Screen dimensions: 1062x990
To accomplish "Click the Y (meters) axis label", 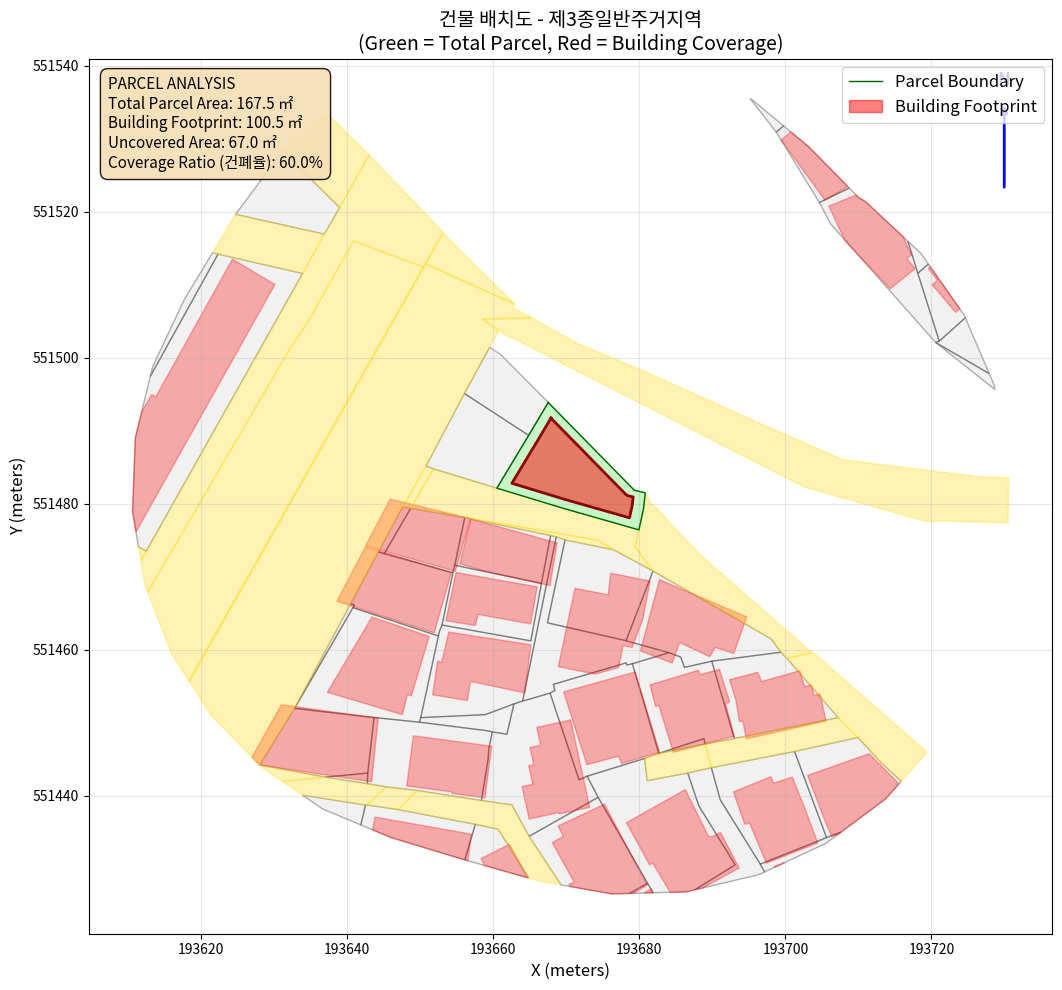I will click(x=17, y=497).
